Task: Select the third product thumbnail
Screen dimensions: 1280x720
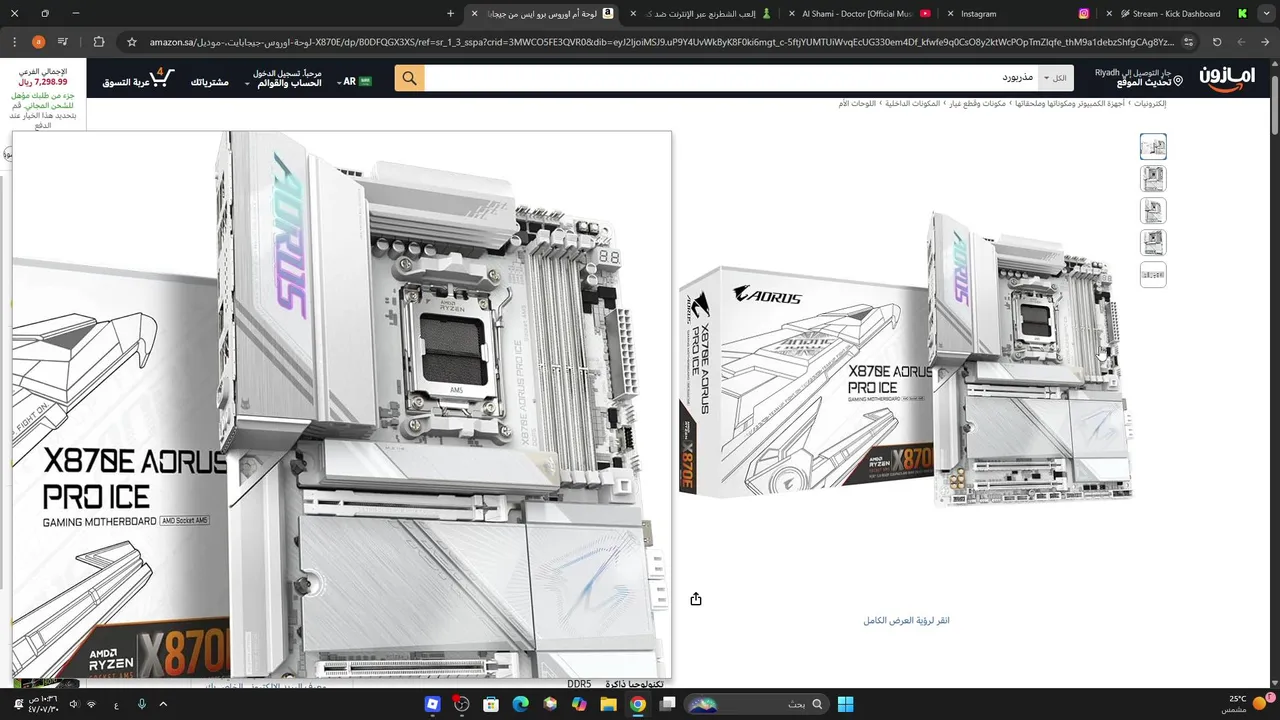Action: click(1153, 211)
